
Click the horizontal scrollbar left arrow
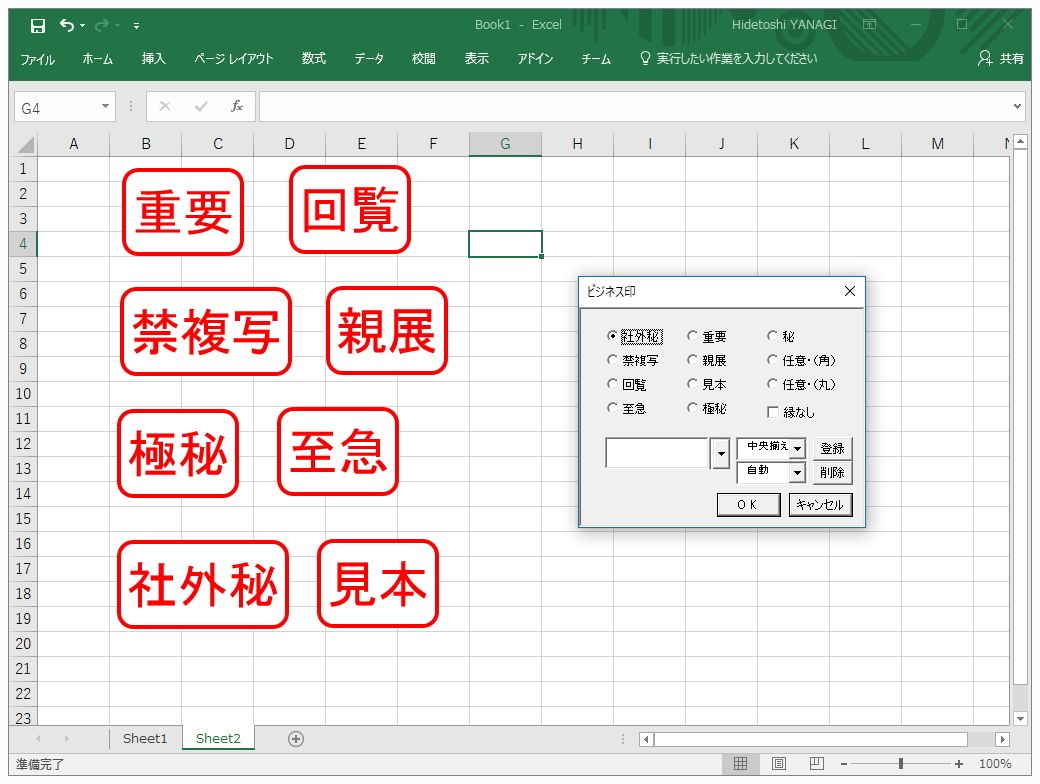point(647,739)
